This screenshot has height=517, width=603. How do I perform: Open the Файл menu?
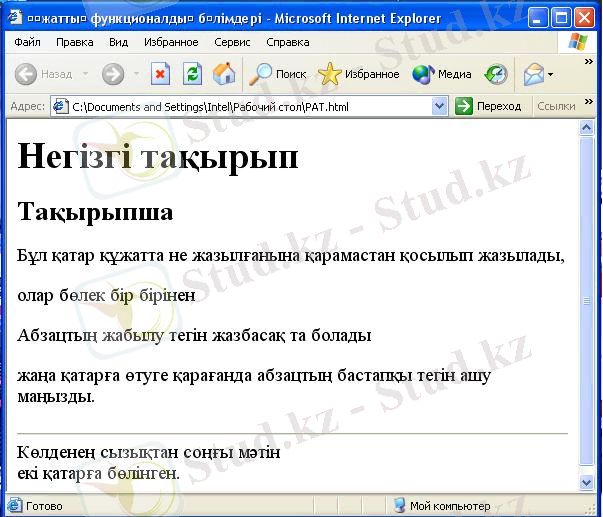(x=28, y=43)
